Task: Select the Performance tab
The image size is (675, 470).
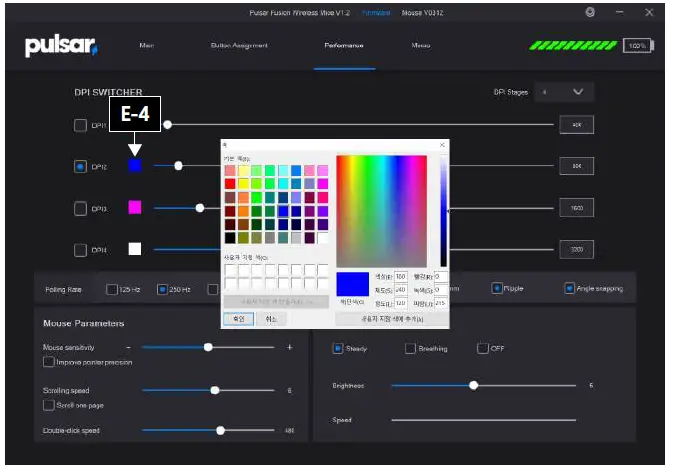Action: click(x=344, y=45)
